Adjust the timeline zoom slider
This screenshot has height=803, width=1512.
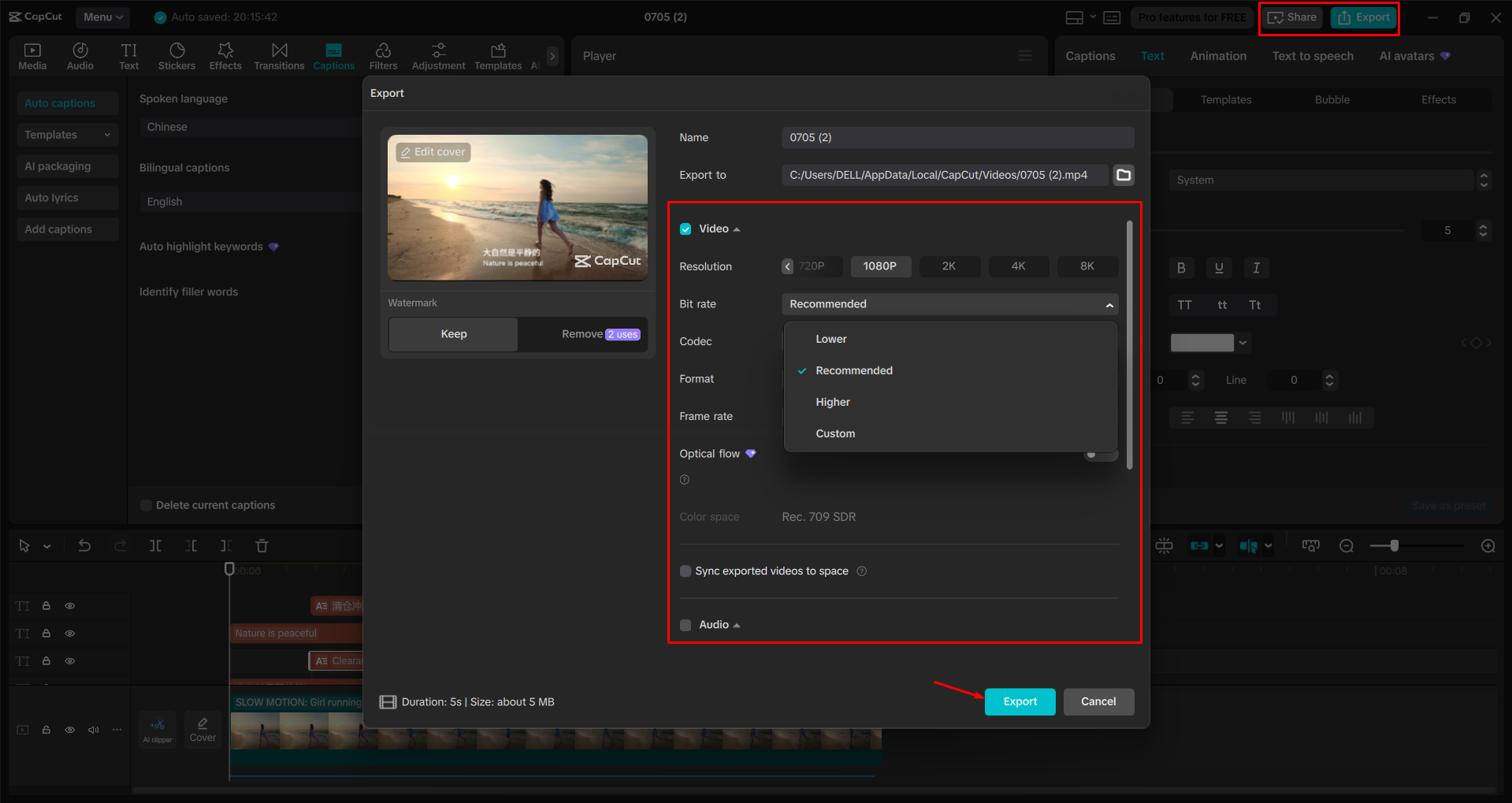[x=1393, y=545]
